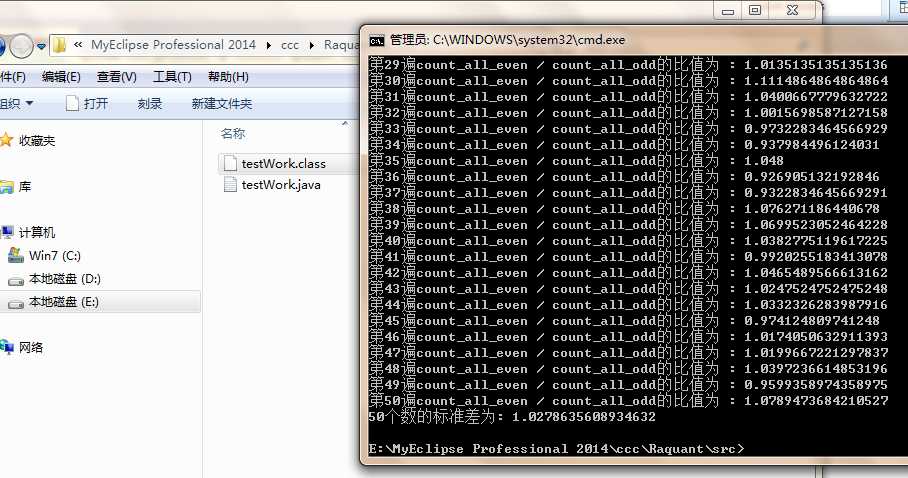Screen dimensions: 908x478
Task: Expand the arrow after MyEclipse Professional 2014
Action: pos(269,45)
